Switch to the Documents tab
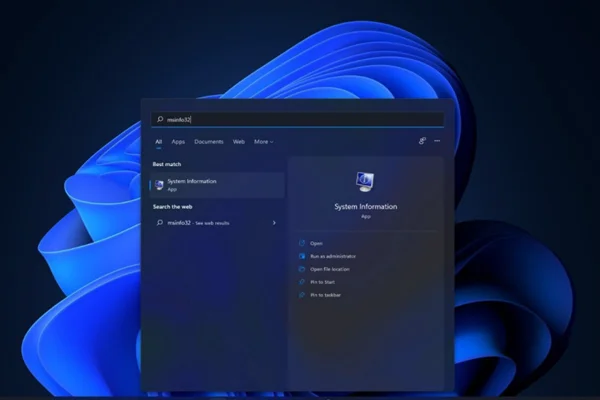Image resolution: width=600 pixels, height=400 pixels. pos(209,142)
